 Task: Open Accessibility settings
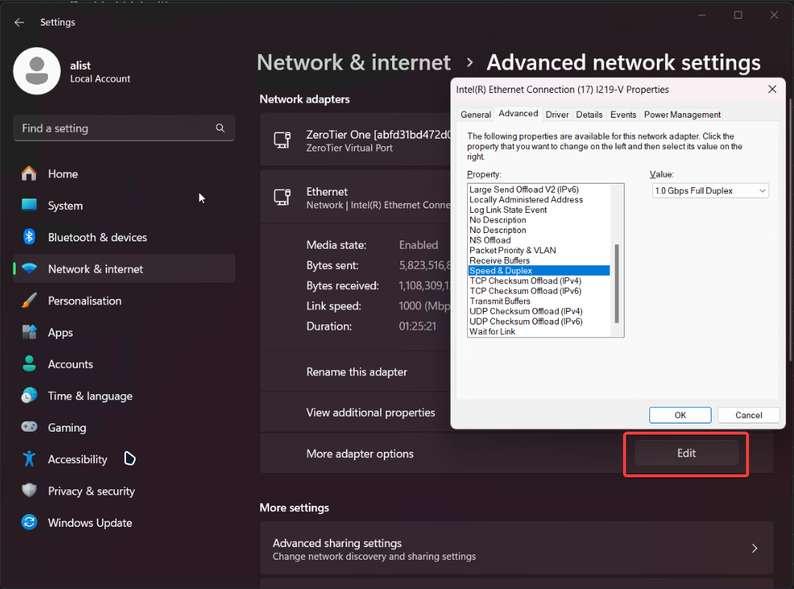click(x=124, y=459)
